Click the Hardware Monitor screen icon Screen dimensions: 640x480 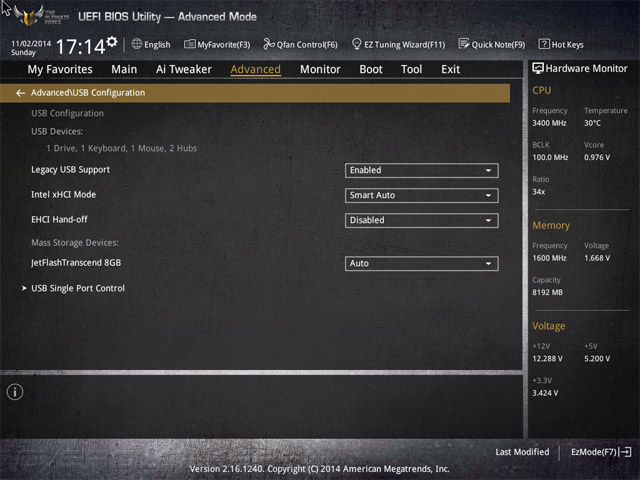538,68
